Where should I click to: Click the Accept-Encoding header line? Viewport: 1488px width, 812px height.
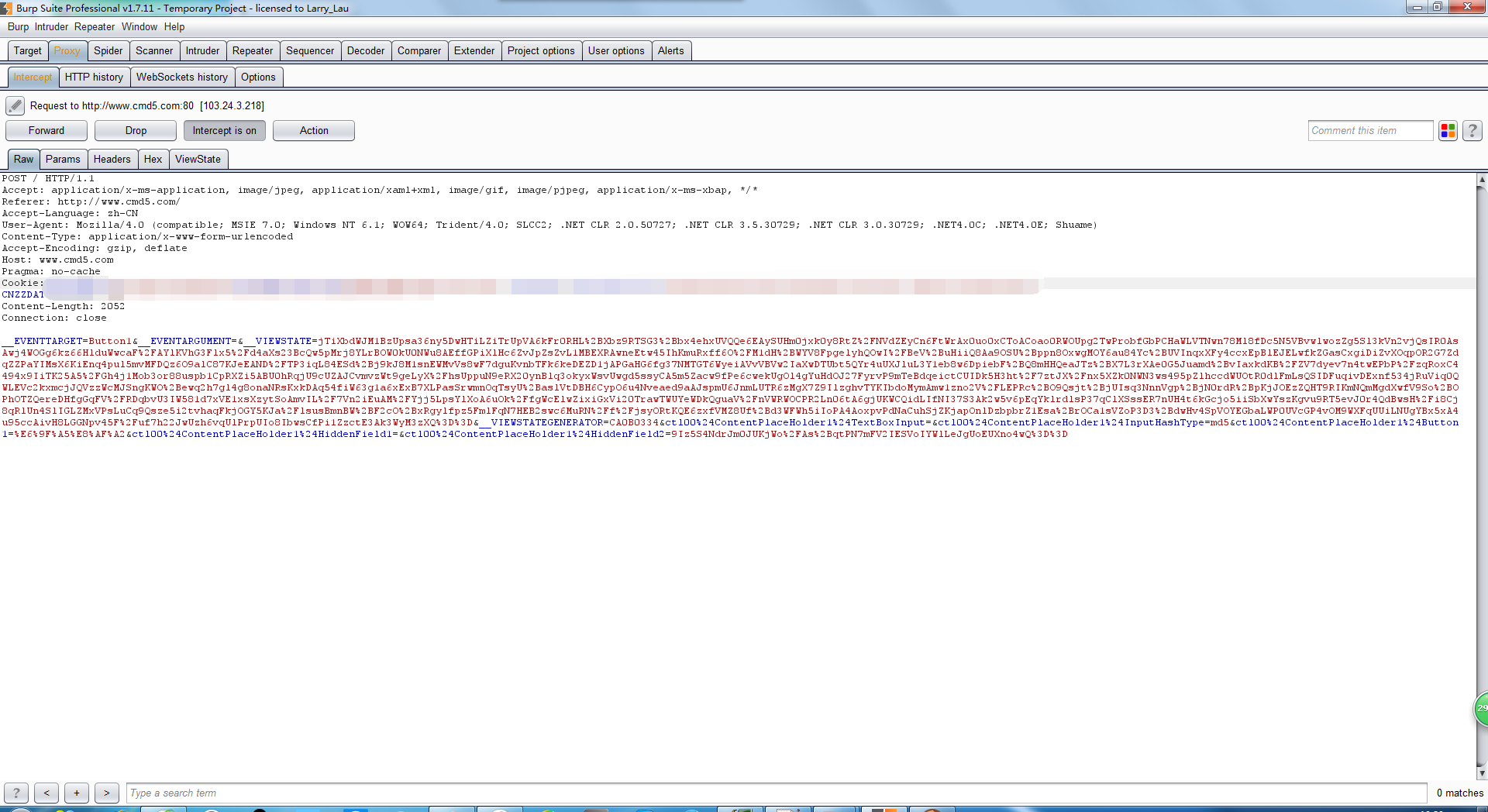click(95, 248)
